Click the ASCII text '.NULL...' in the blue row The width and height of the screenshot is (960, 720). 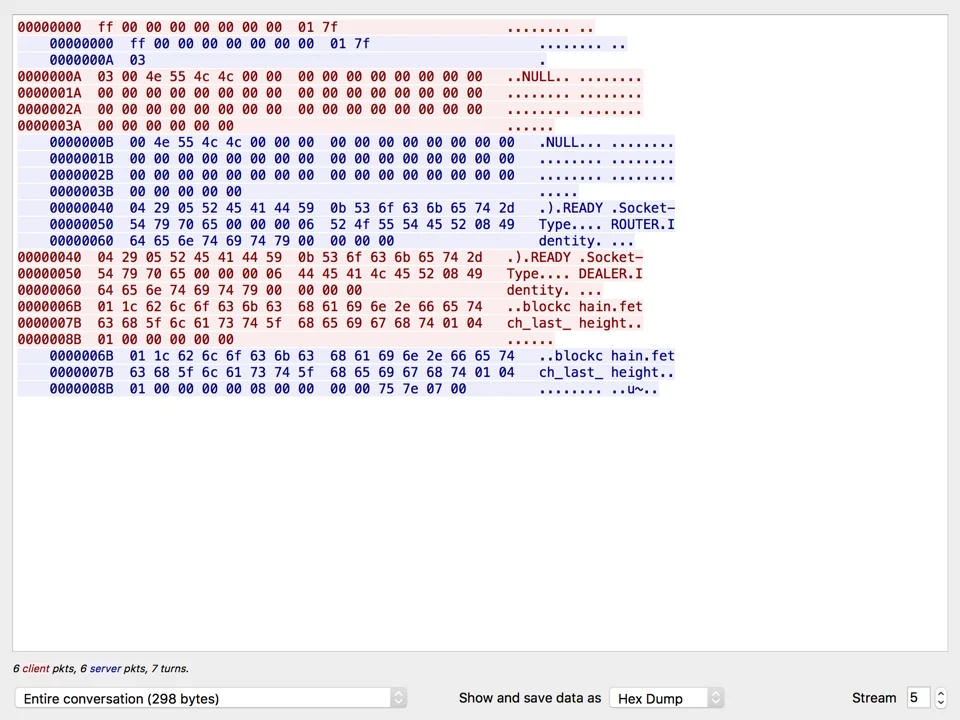[571, 143]
